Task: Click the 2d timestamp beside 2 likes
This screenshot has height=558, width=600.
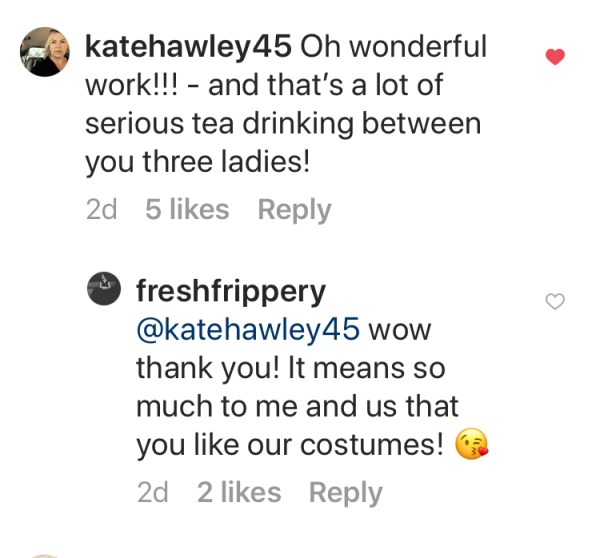Action: pyautogui.click(x=152, y=493)
